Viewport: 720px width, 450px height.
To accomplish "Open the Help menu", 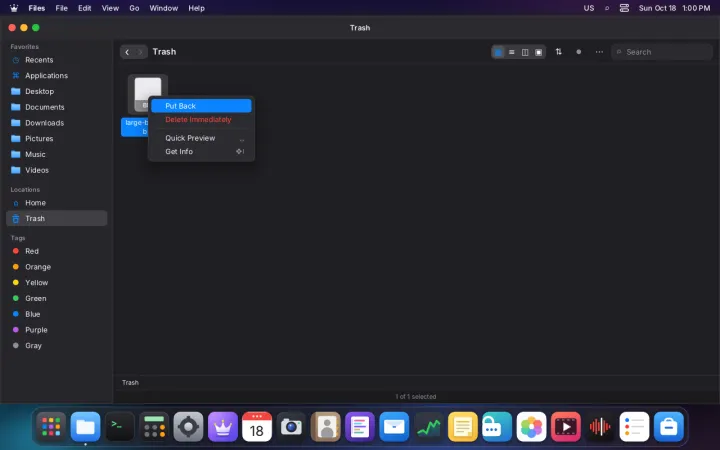I will [196, 8].
